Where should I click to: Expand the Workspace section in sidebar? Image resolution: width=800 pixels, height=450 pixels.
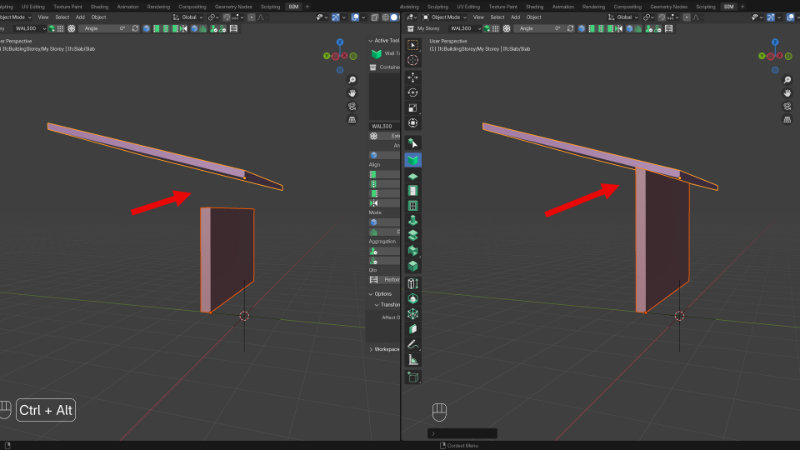(385, 349)
